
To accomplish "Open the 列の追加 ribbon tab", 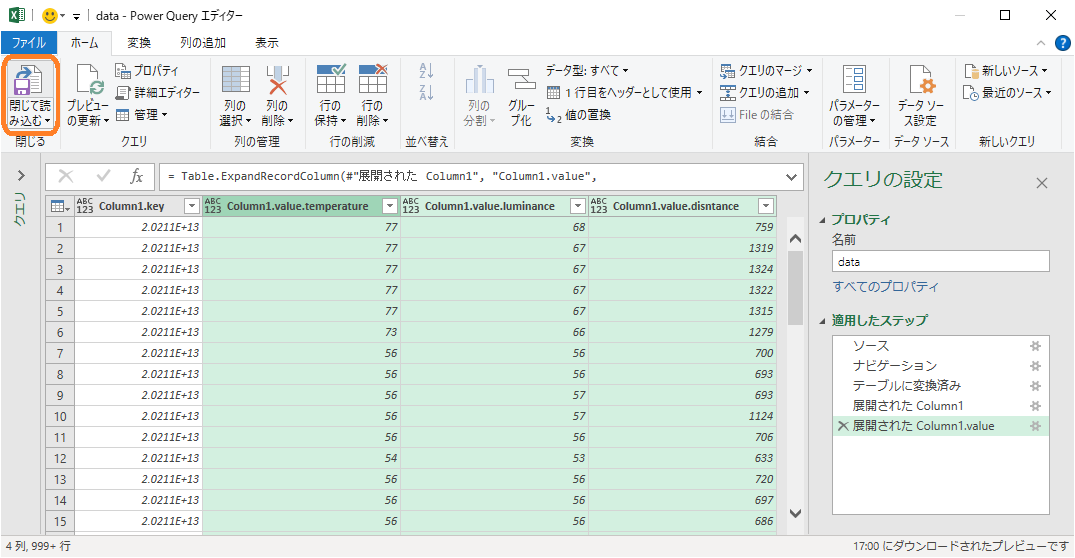I will [x=203, y=43].
